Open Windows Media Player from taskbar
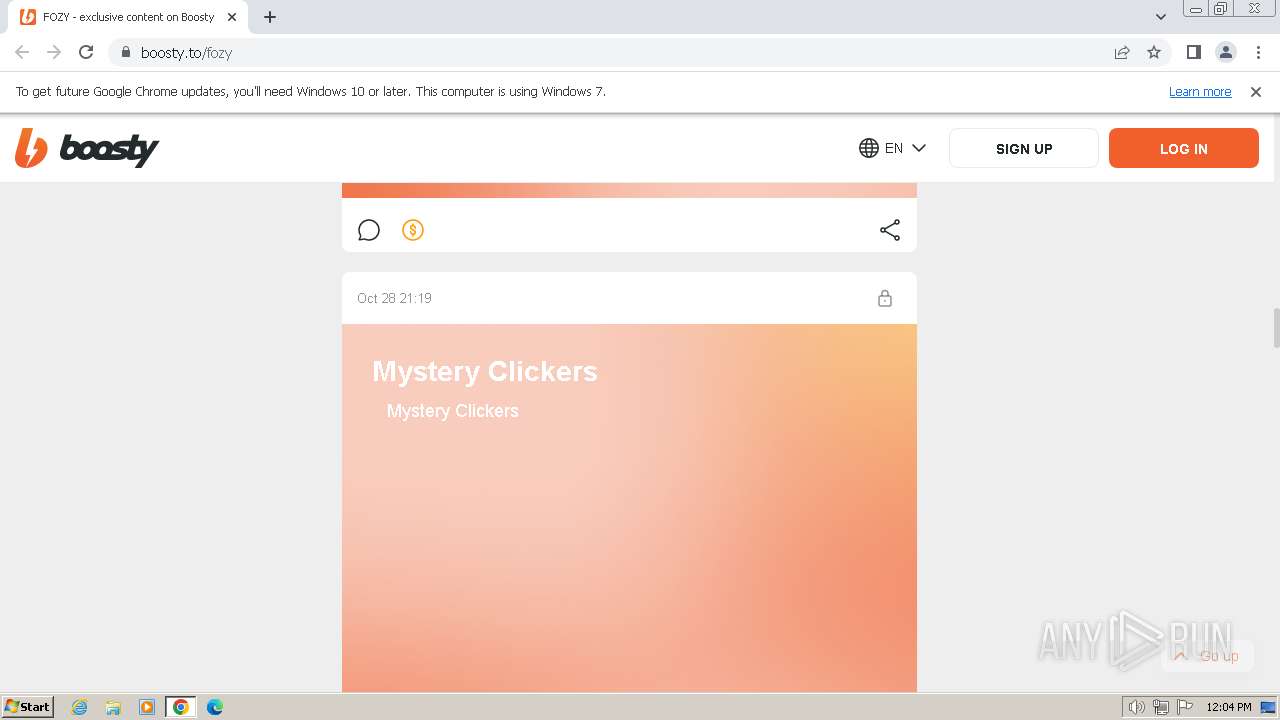Screen dimensions: 1280x720 click(147, 707)
